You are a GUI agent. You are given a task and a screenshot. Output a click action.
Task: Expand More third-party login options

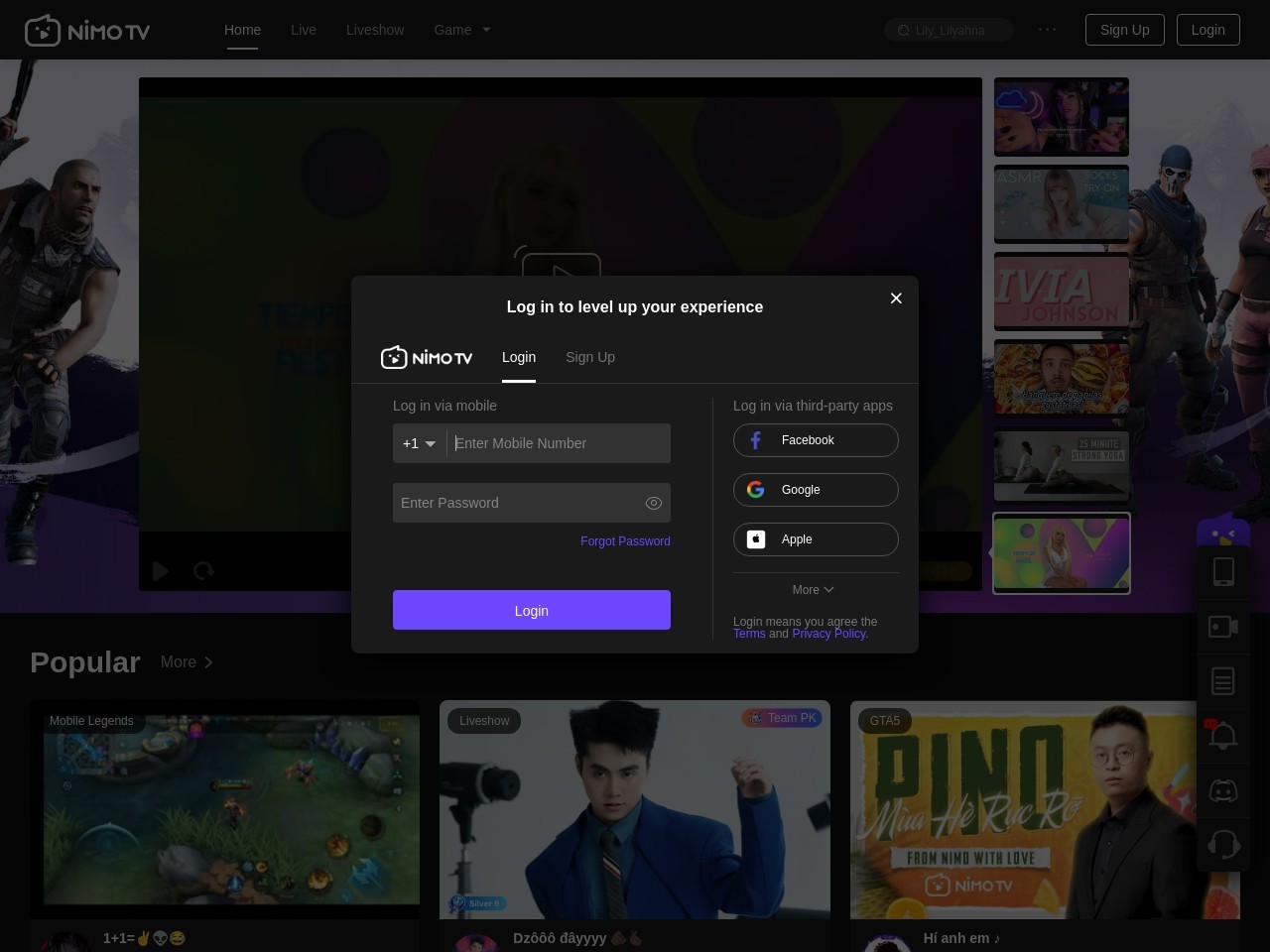[x=813, y=590]
